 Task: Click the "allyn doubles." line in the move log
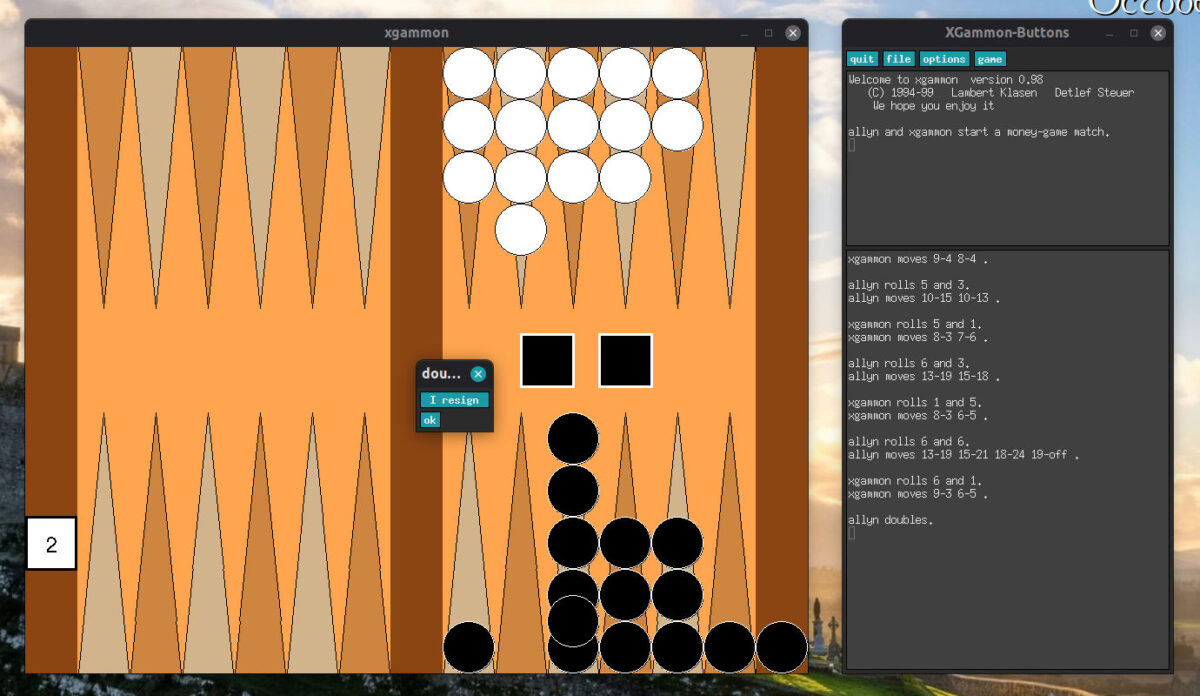pyautogui.click(x=890, y=520)
